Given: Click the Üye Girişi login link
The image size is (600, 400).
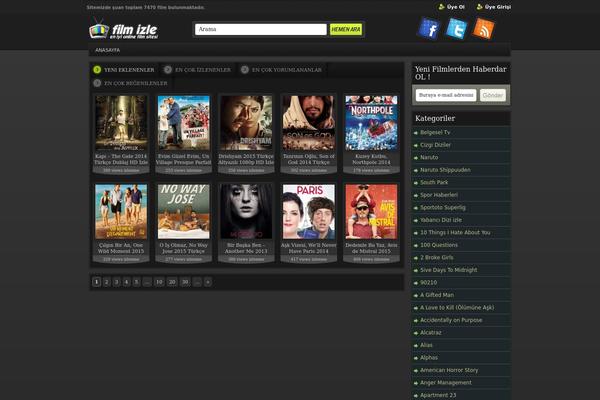Looking at the screenshot, I should coord(494,7).
